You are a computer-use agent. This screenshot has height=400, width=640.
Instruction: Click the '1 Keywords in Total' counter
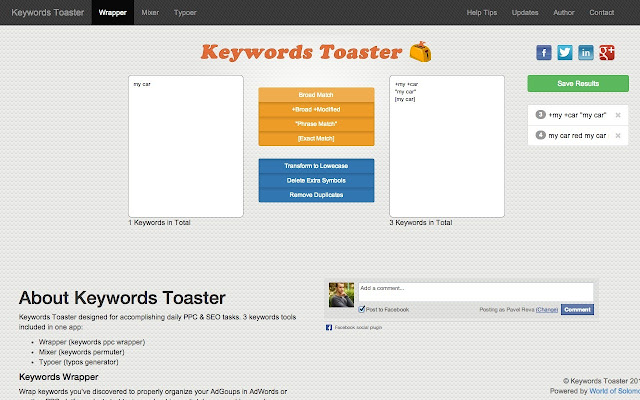click(160, 222)
